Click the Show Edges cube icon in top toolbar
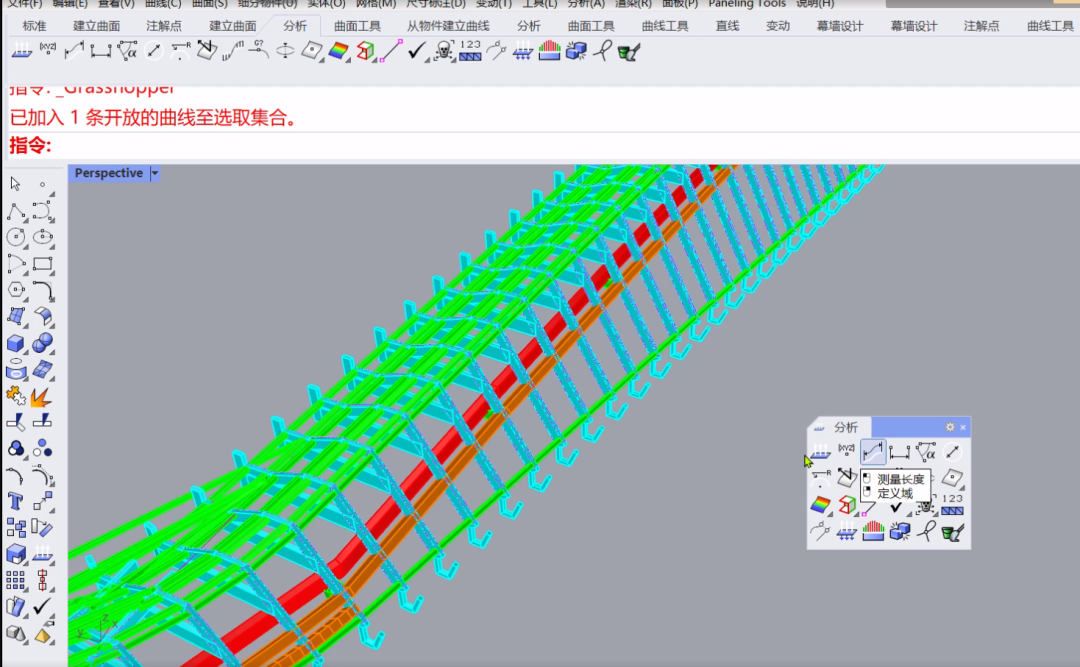 pos(365,51)
